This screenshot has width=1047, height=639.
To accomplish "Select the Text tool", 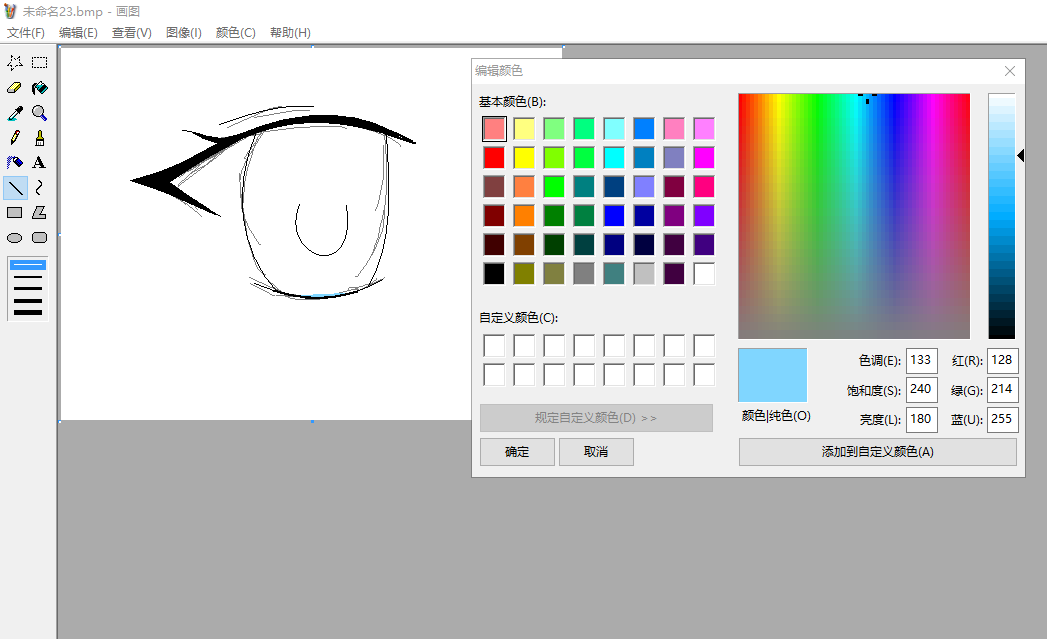I will pyautogui.click(x=39, y=163).
